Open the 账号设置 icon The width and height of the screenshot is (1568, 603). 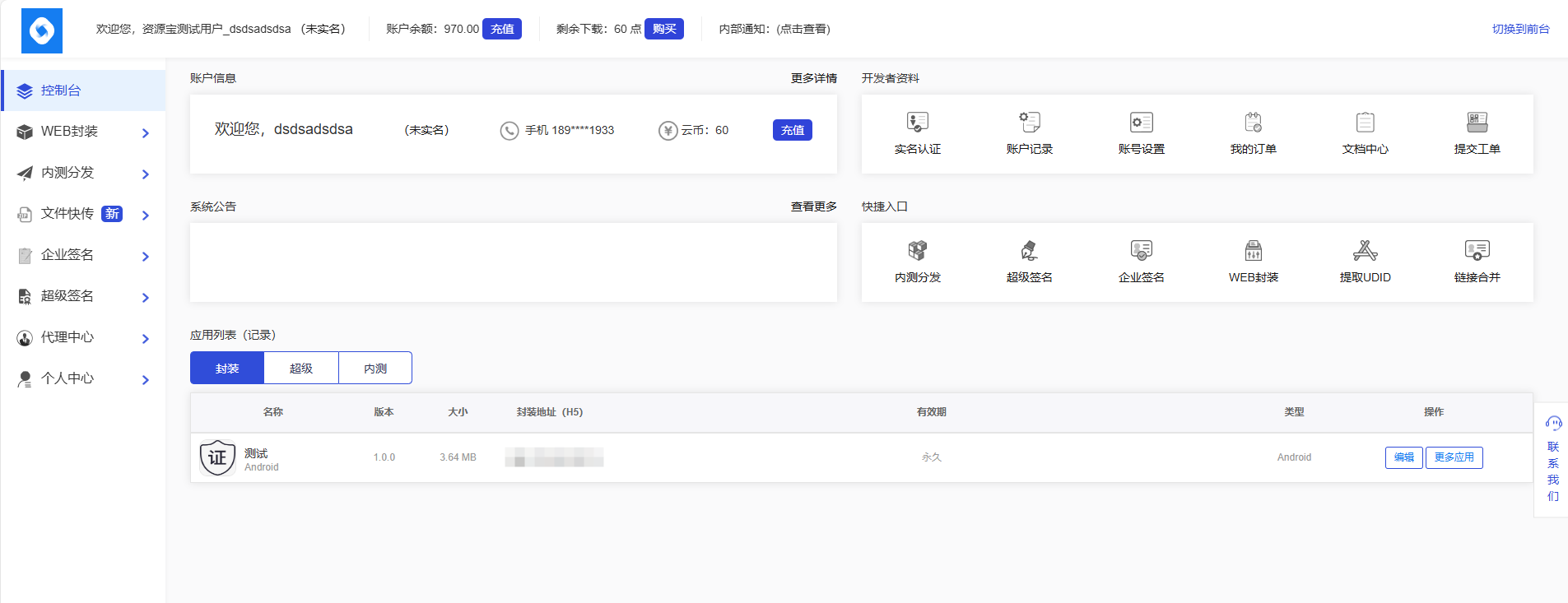coord(1142,123)
